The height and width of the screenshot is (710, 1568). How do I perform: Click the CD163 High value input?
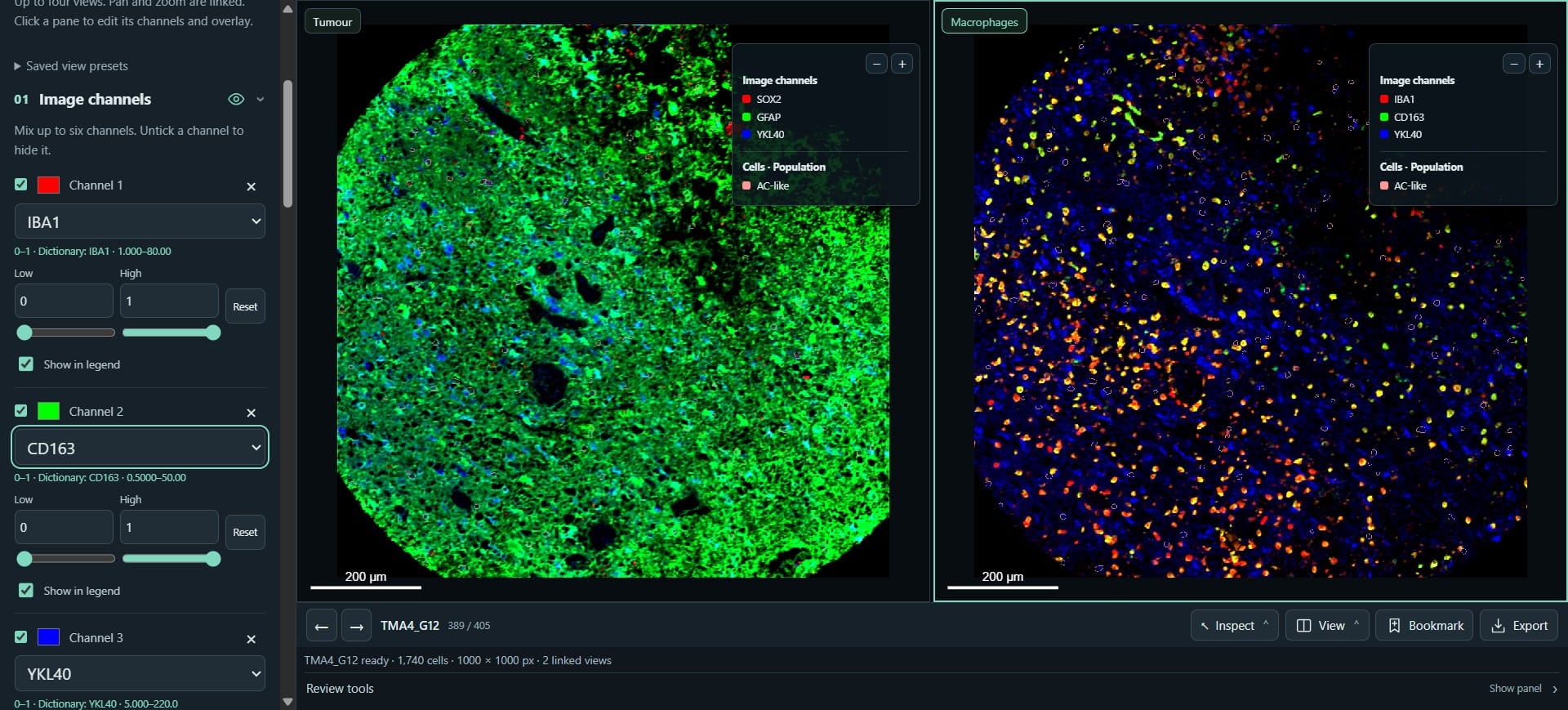point(169,527)
